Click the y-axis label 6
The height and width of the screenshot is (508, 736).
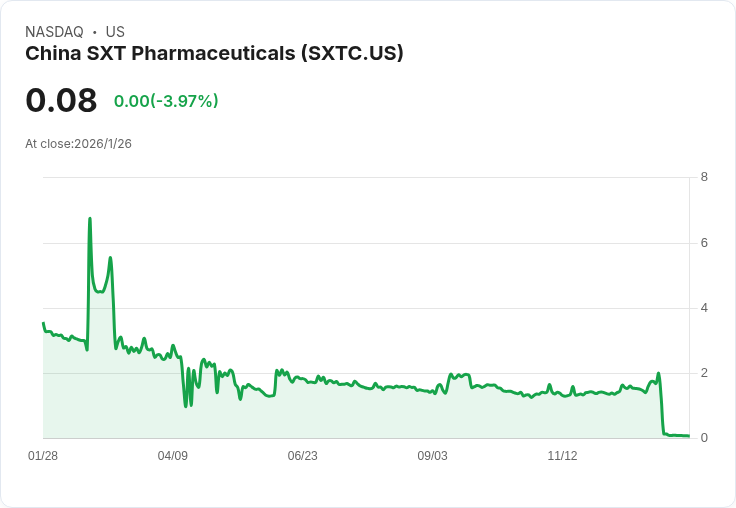pos(704,243)
